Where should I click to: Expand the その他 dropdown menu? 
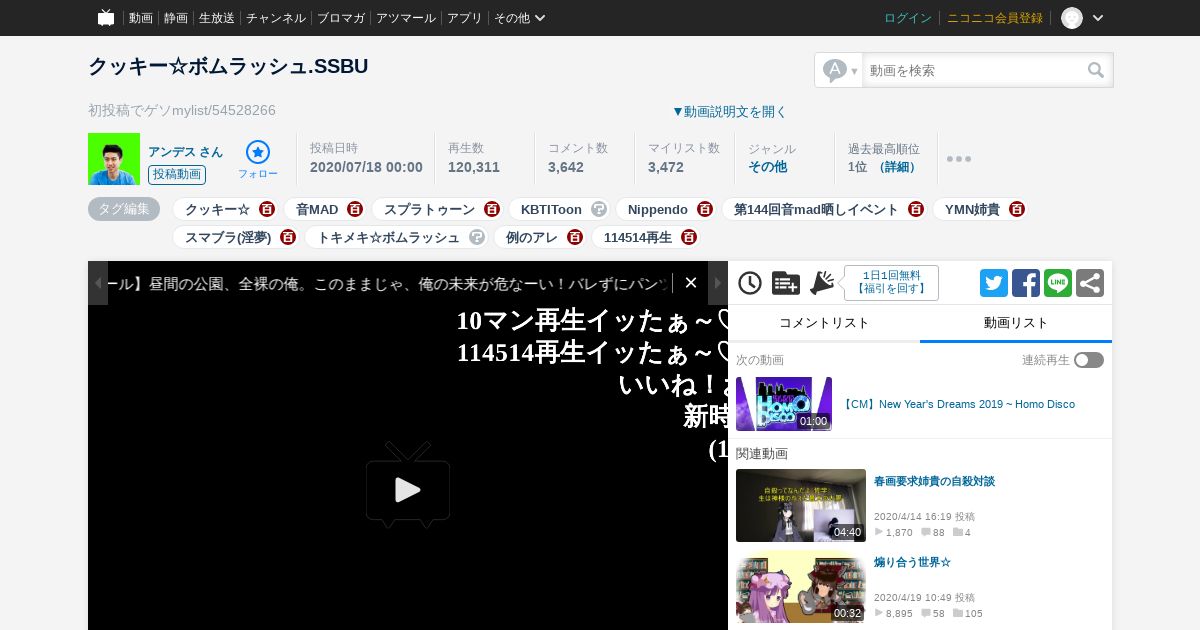click(520, 18)
